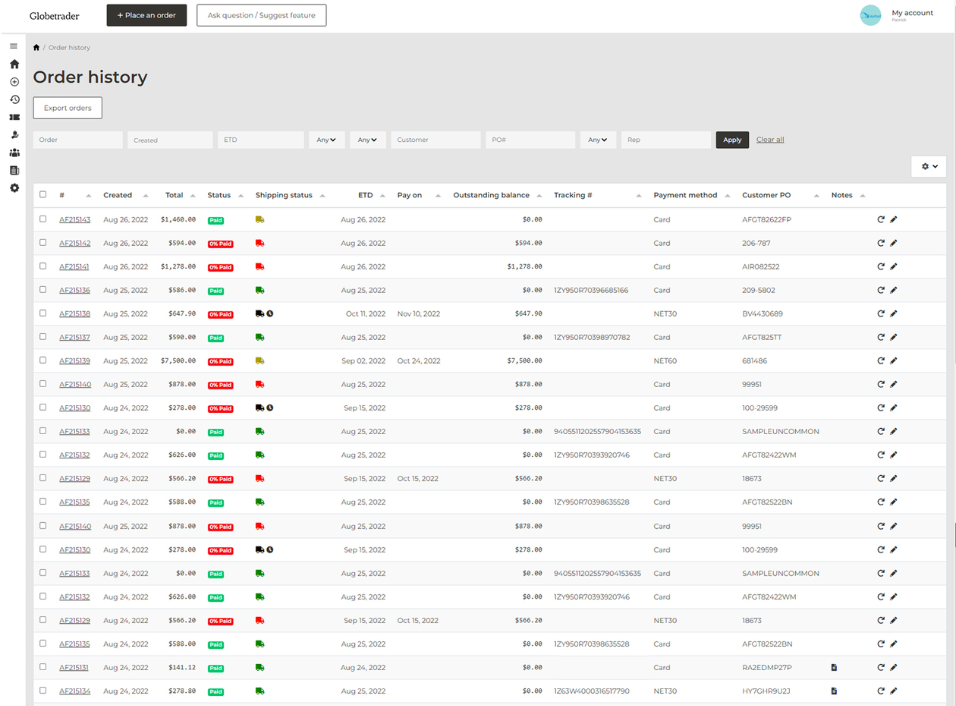This screenshot has width=956, height=706.
Task: Click the PO# filter field
Action: [x=530, y=140]
